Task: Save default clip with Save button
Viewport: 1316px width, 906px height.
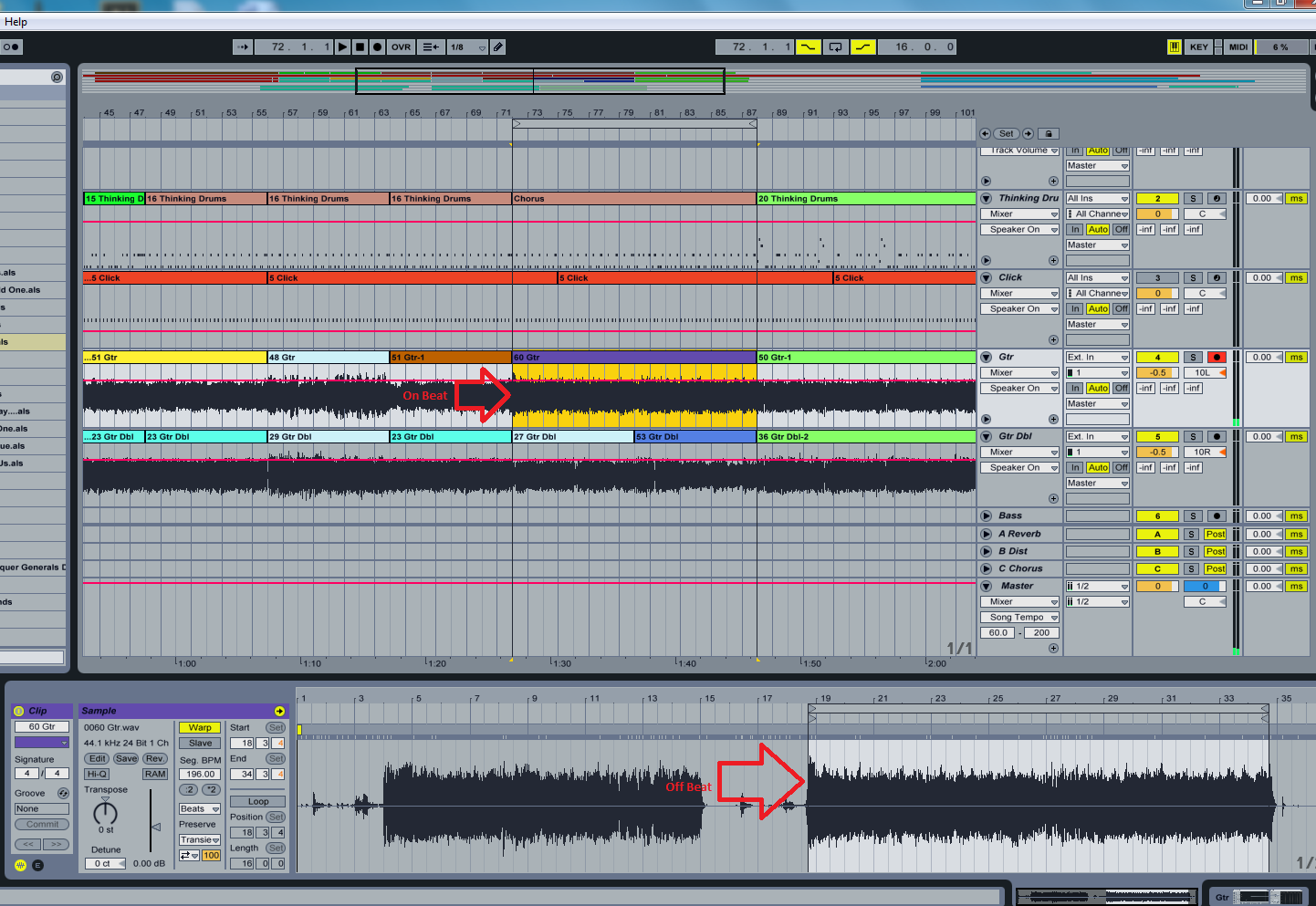Action: (x=126, y=758)
